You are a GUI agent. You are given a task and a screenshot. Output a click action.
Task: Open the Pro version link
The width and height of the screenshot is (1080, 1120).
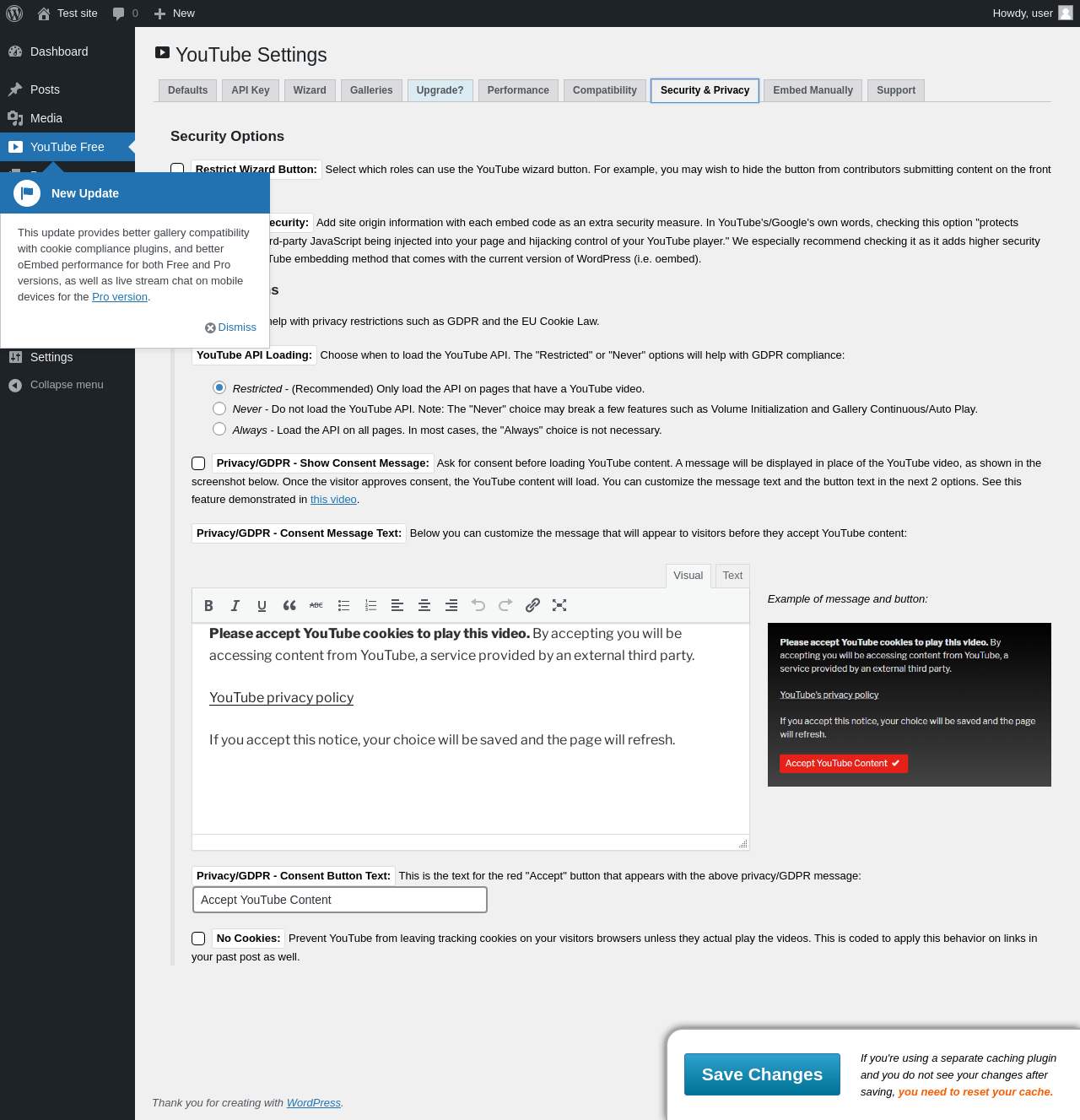[120, 297]
